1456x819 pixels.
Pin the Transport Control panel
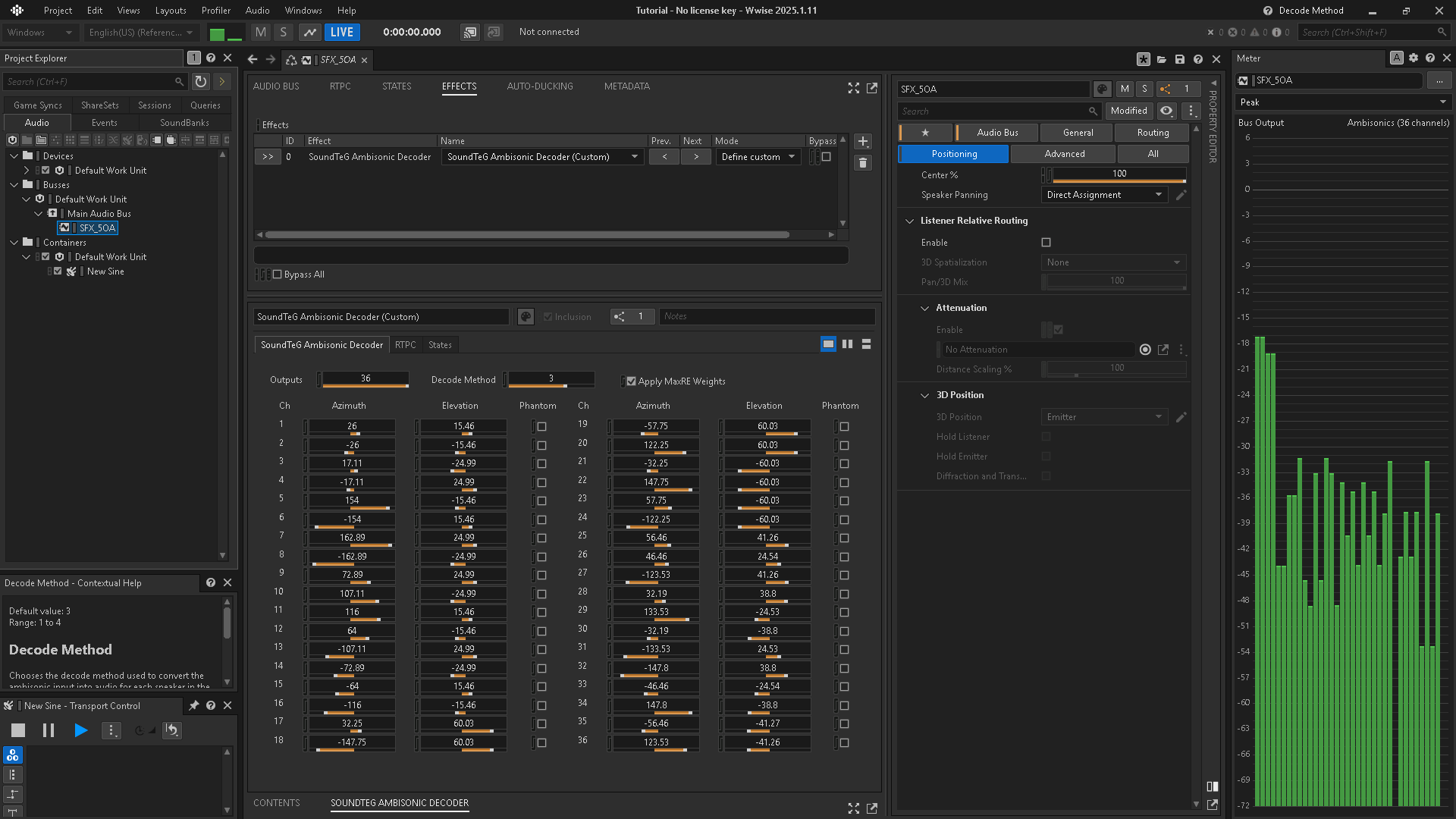194,706
